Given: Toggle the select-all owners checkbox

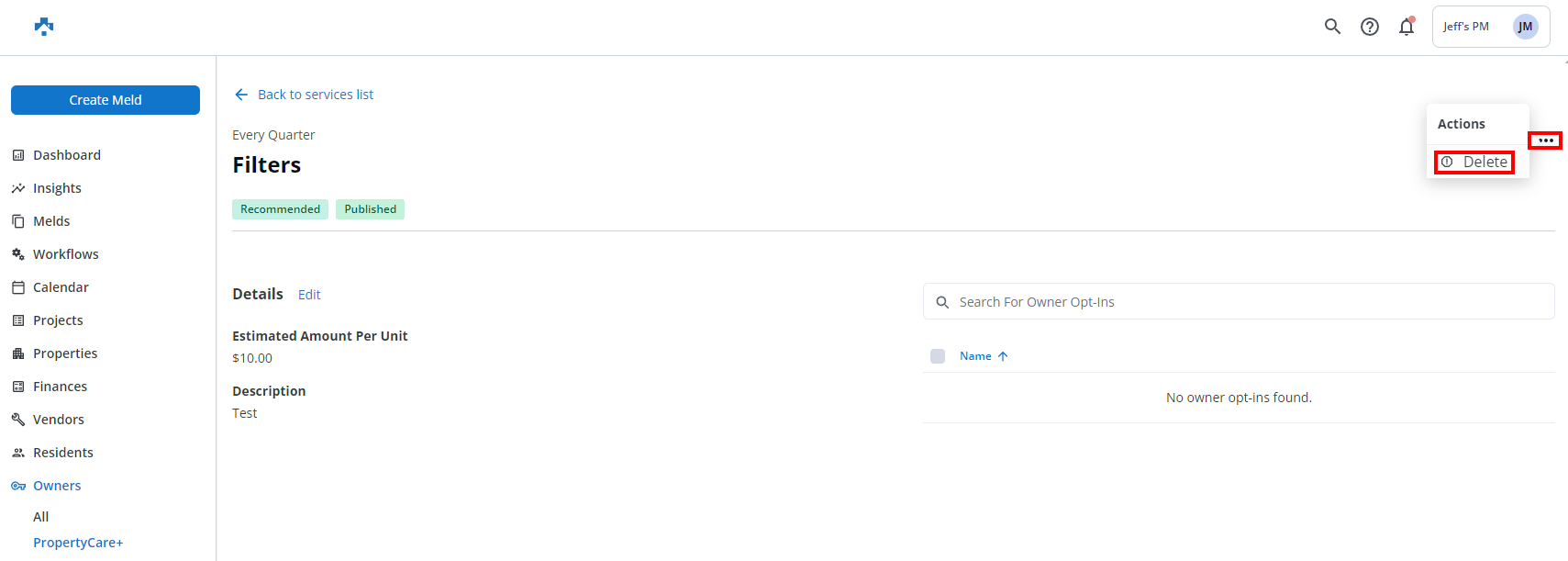Looking at the screenshot, I should click(937, 356).
